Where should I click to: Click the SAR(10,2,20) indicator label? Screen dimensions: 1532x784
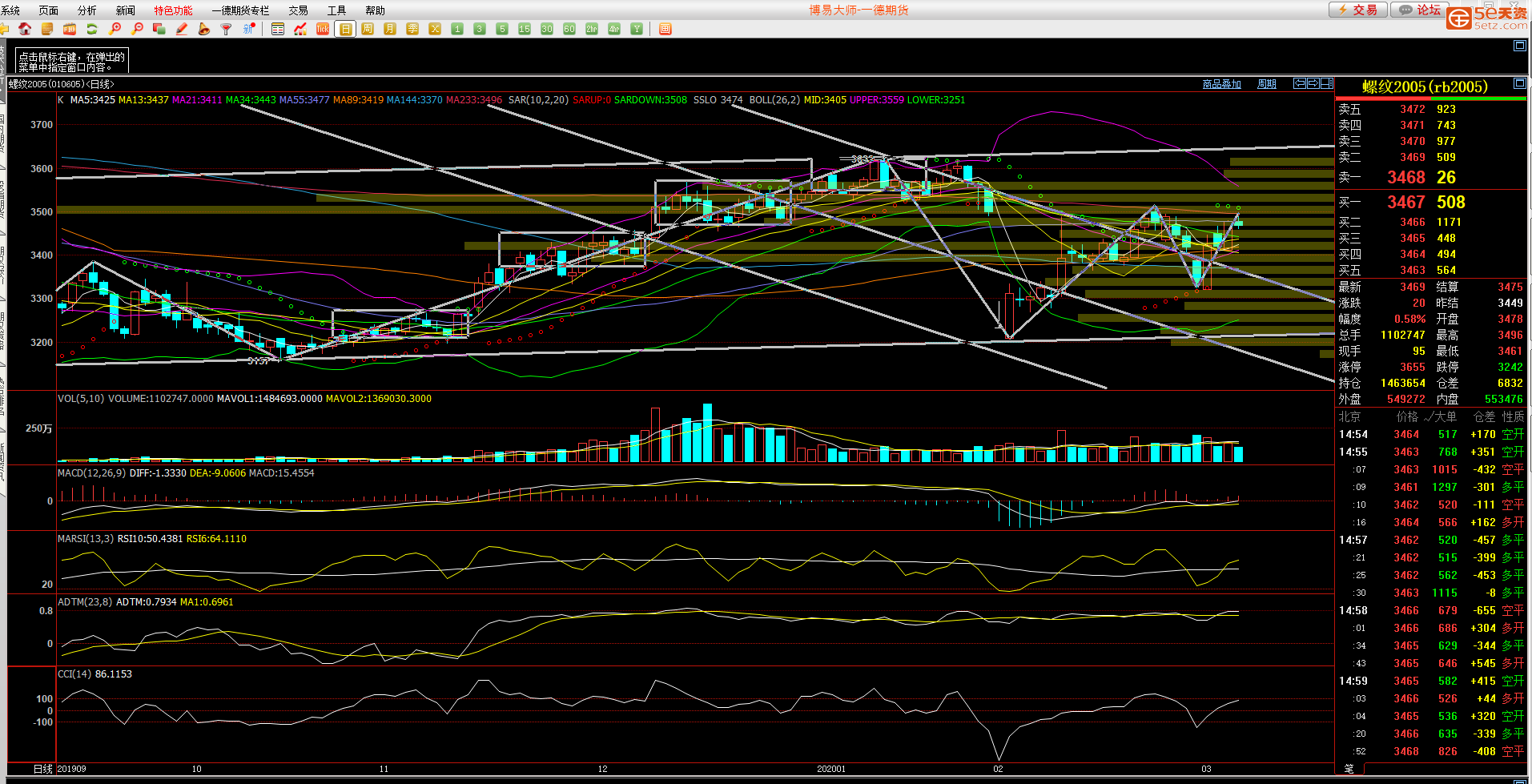[538, 100]
